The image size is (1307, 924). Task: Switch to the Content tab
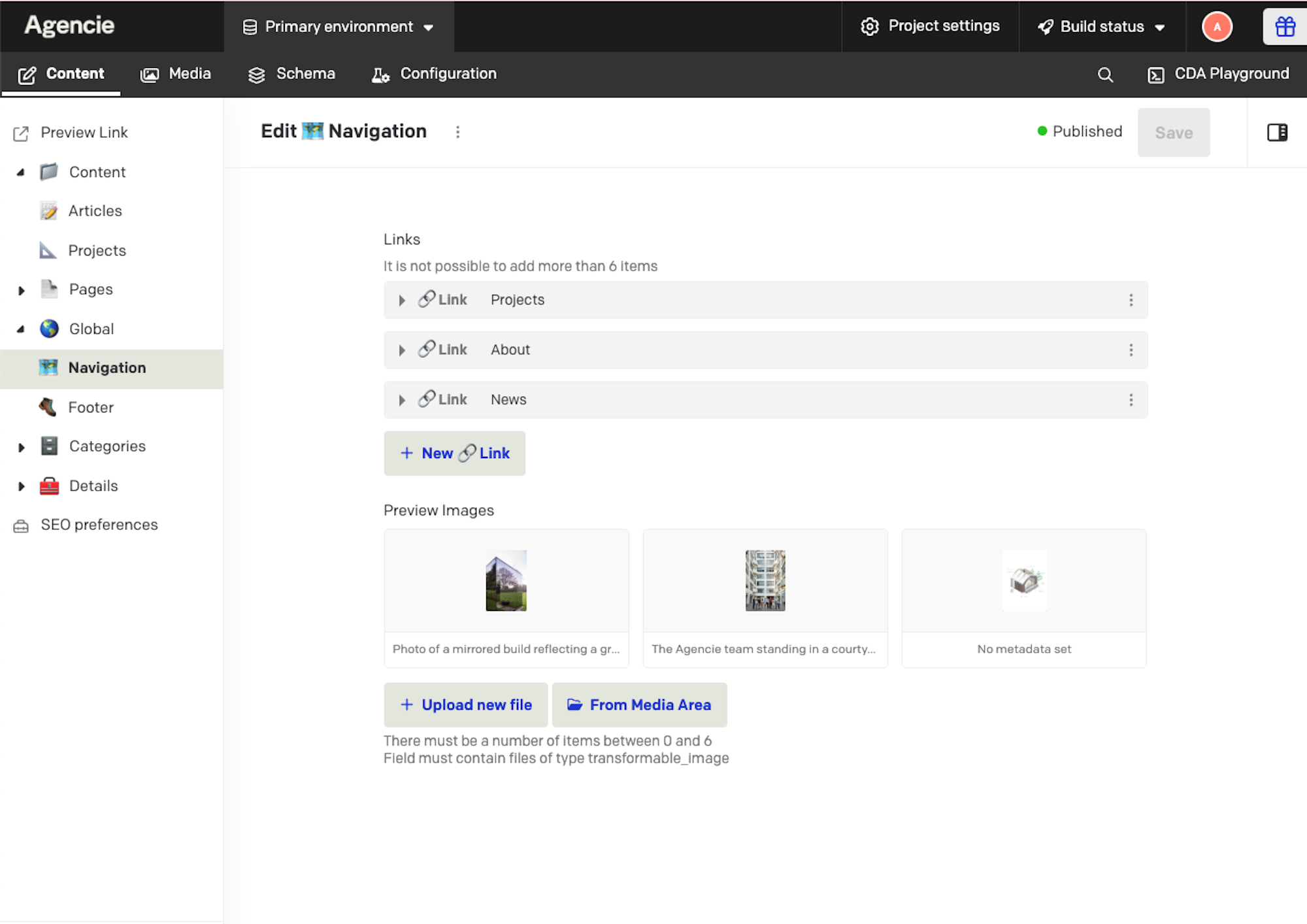point(61,74)
